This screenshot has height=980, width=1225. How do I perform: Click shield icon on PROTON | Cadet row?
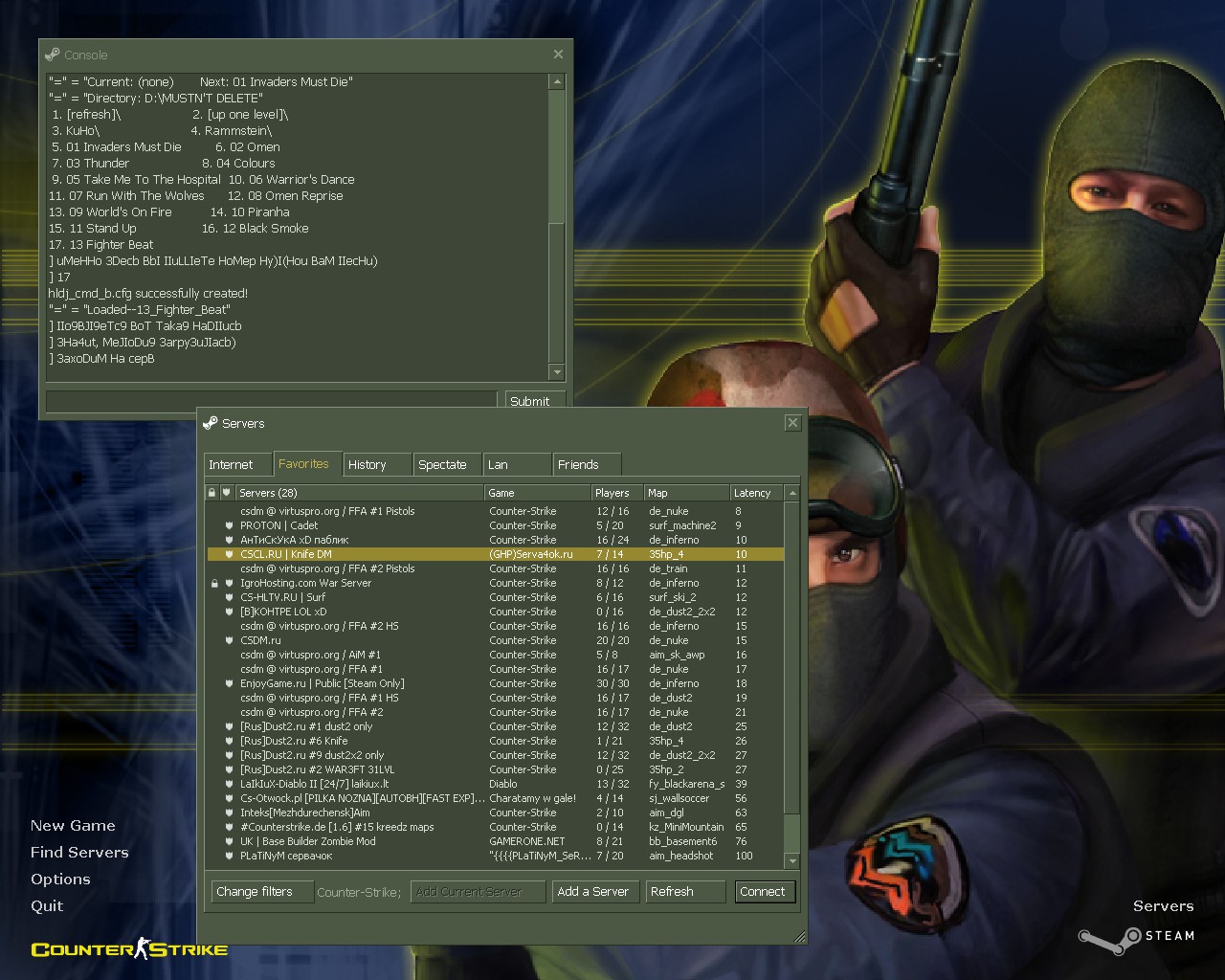tap(229, 525)
